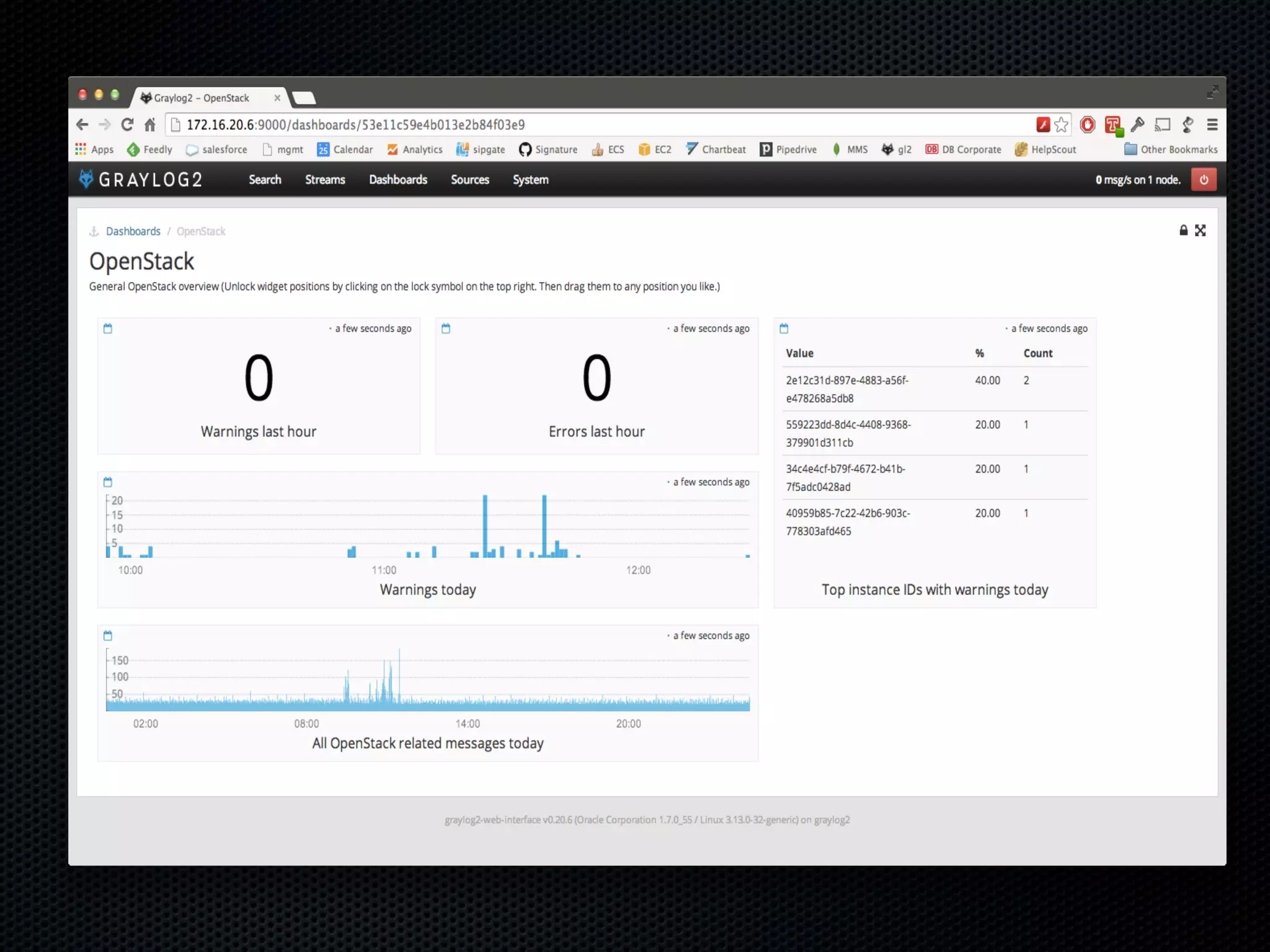This screenshot has height=952, width=1270.
Task: Click calendar icon on Warnings today chart
Action: [x=108, y=482]
